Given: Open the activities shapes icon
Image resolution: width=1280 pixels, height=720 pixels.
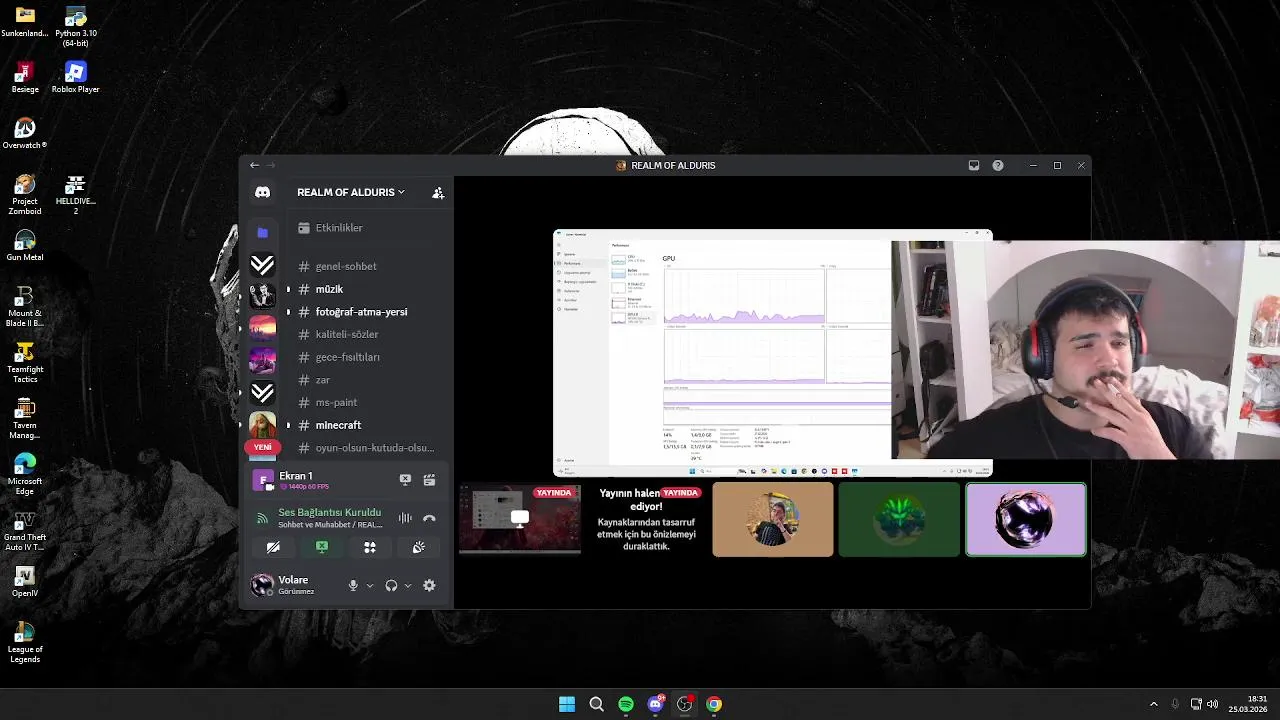Looking at the screenshot, I should click(x=370, y=547).
